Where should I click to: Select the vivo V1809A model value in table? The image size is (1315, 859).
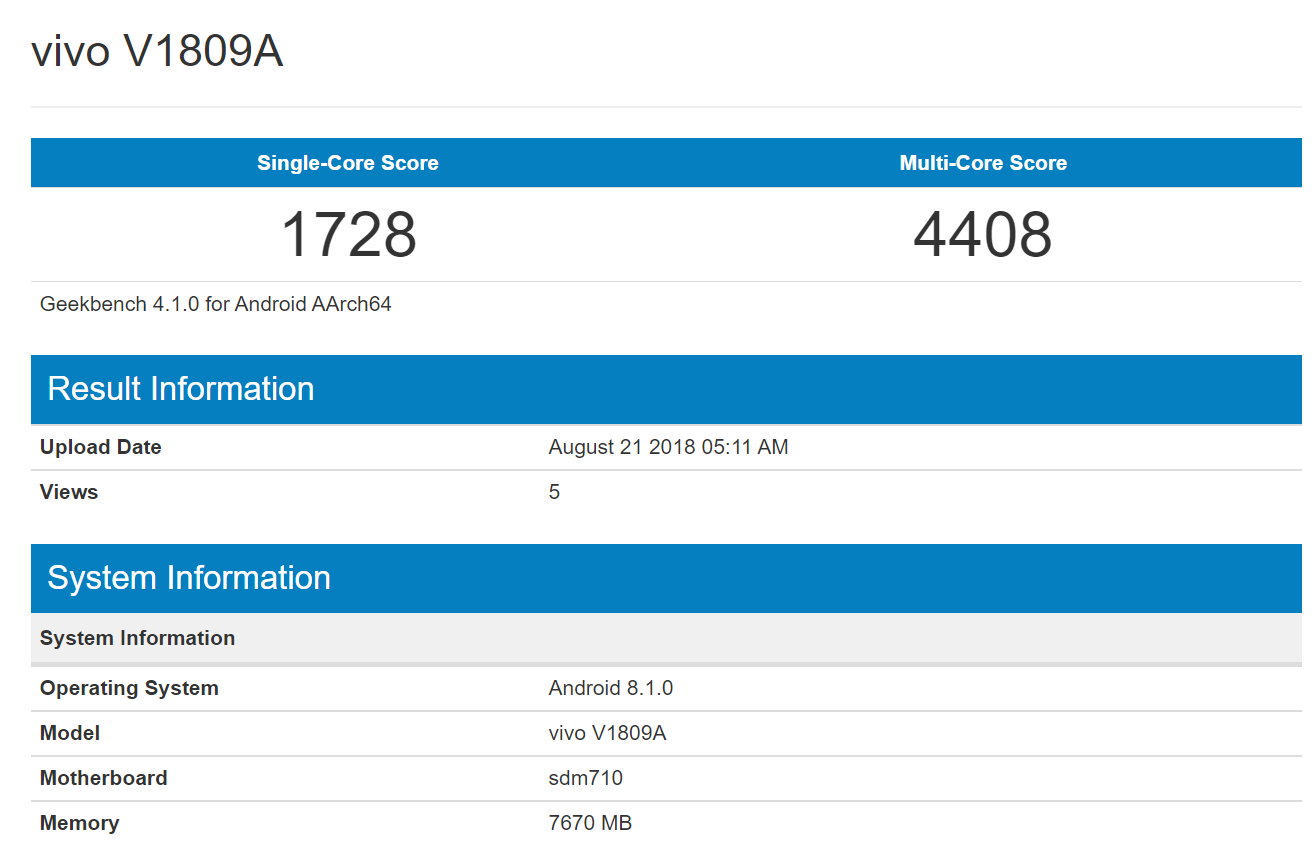(x=607, y=733)
